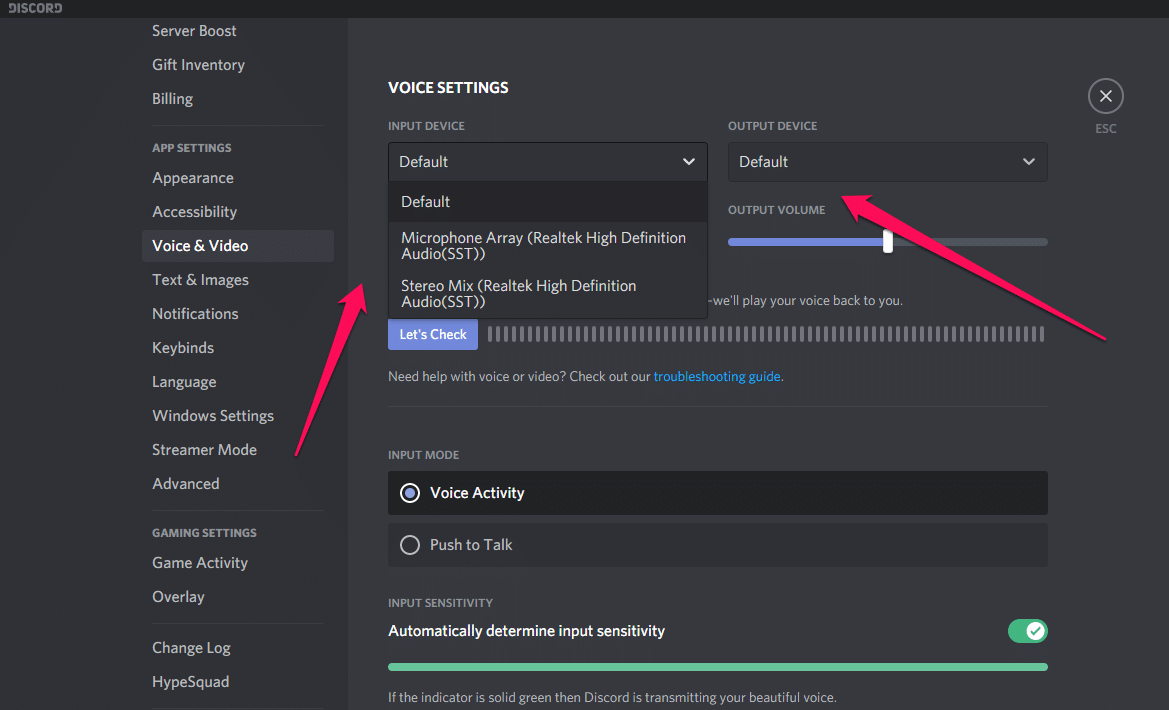Select Push to Talk input mode
Viewport: 1169px width, 710px height.
point(717,544)
